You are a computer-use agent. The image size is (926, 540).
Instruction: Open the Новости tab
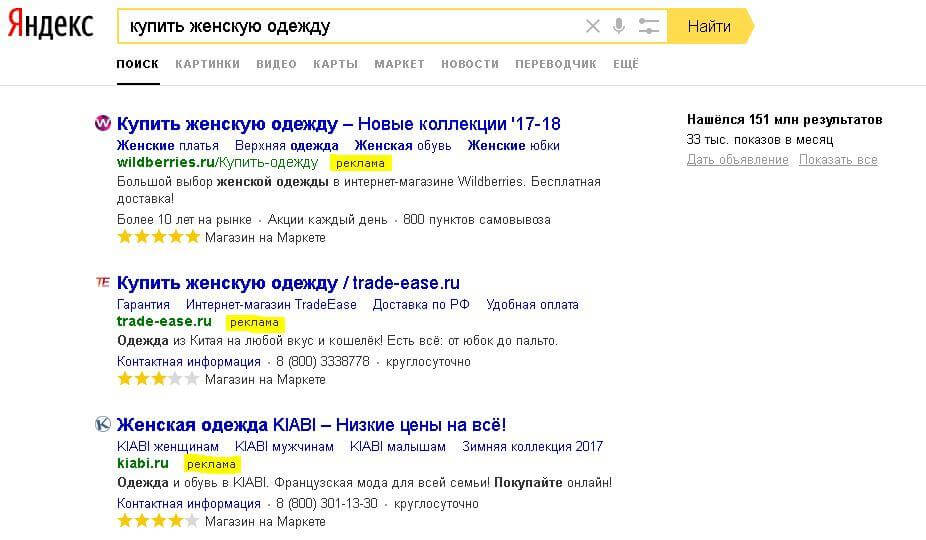[x=470, y=64]
